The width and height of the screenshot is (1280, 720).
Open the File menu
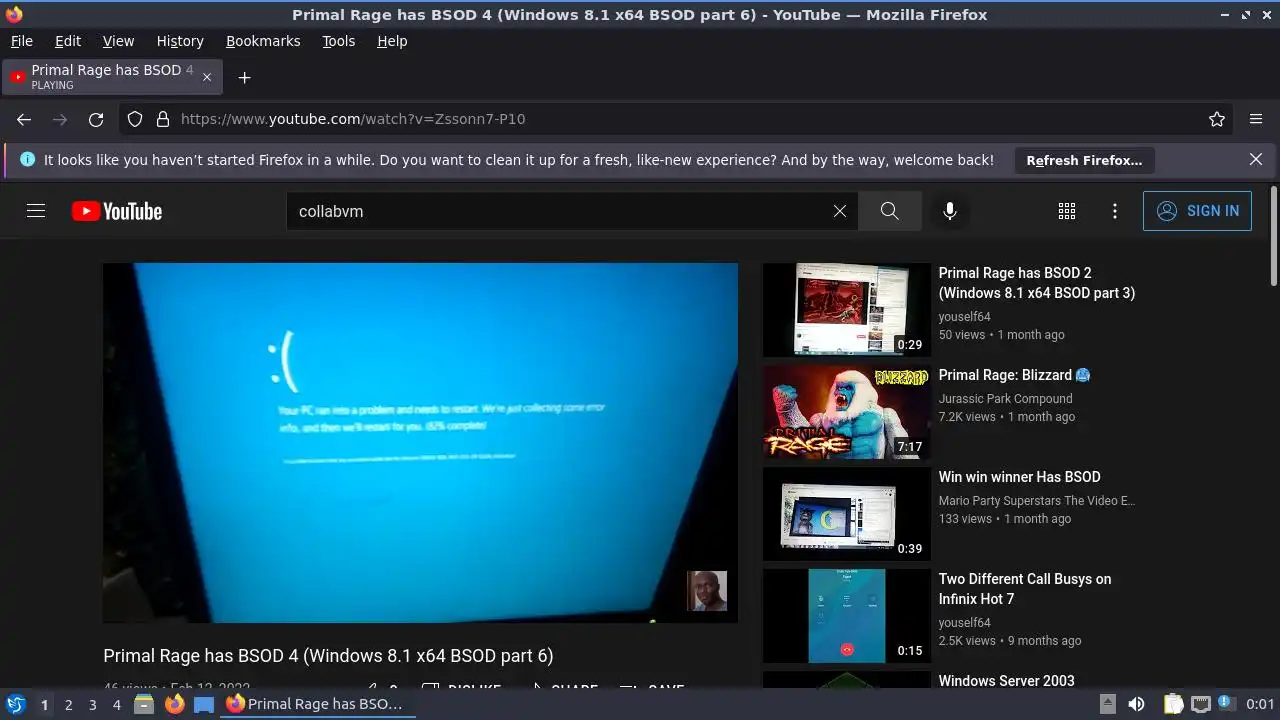tap(21, 41)
